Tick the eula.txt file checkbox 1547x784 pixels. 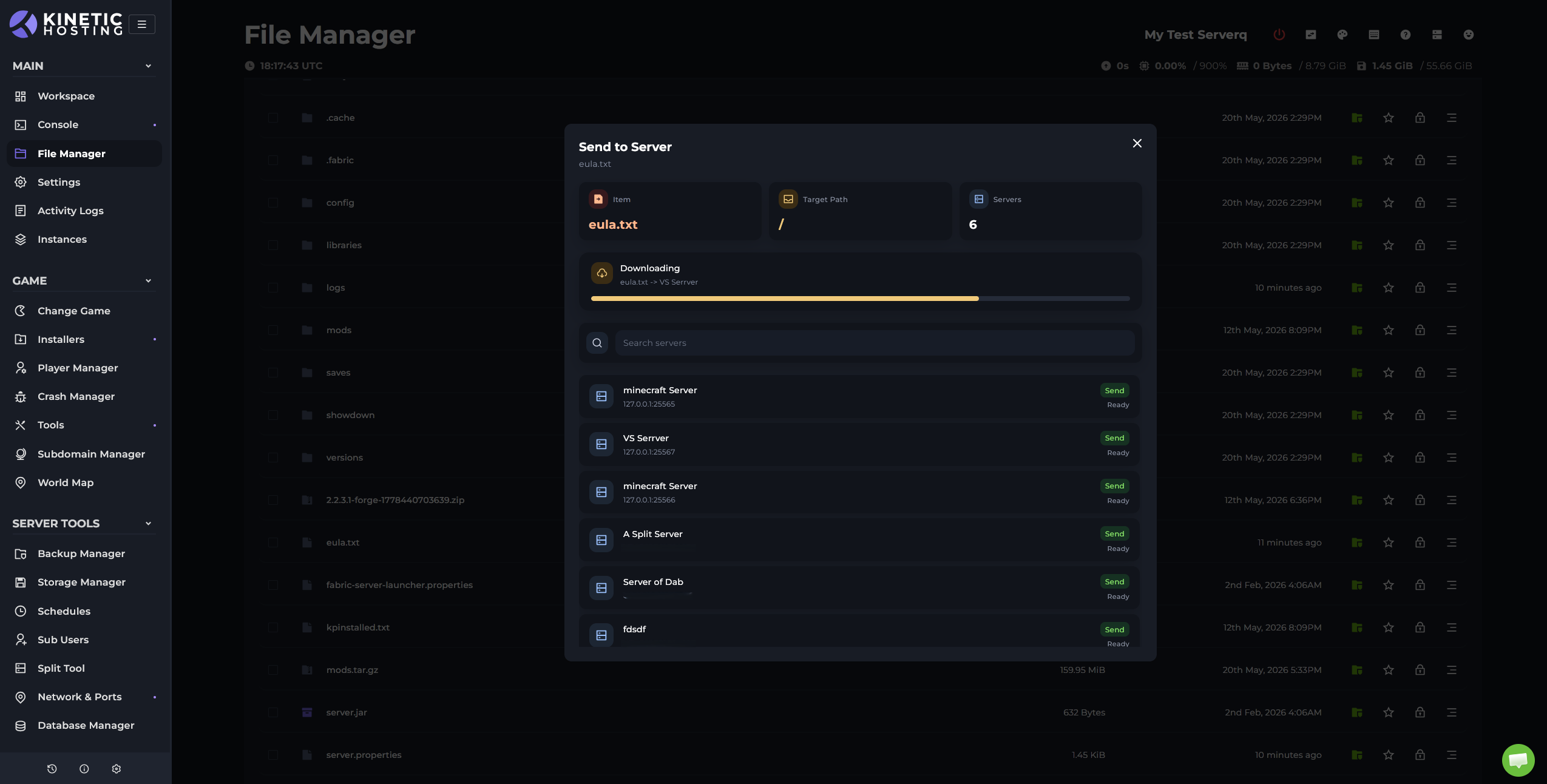273,542
